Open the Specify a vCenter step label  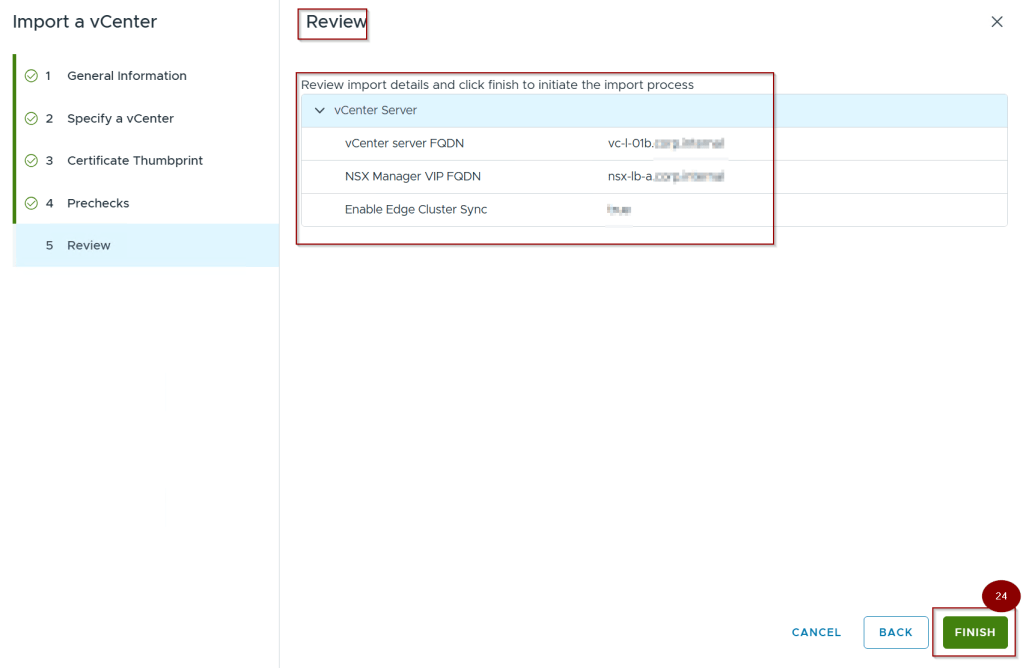tap(120, 119)
